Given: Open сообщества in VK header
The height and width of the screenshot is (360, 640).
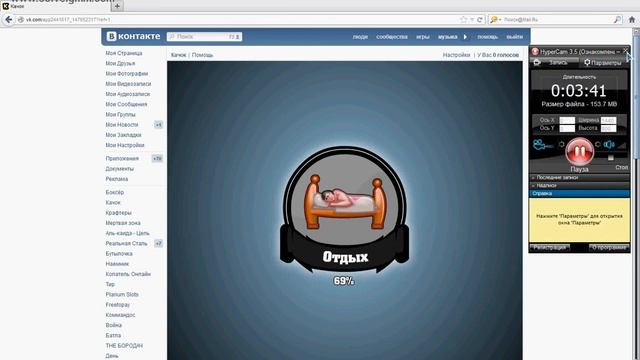Looking at the screenshot, I should [392, 37].
